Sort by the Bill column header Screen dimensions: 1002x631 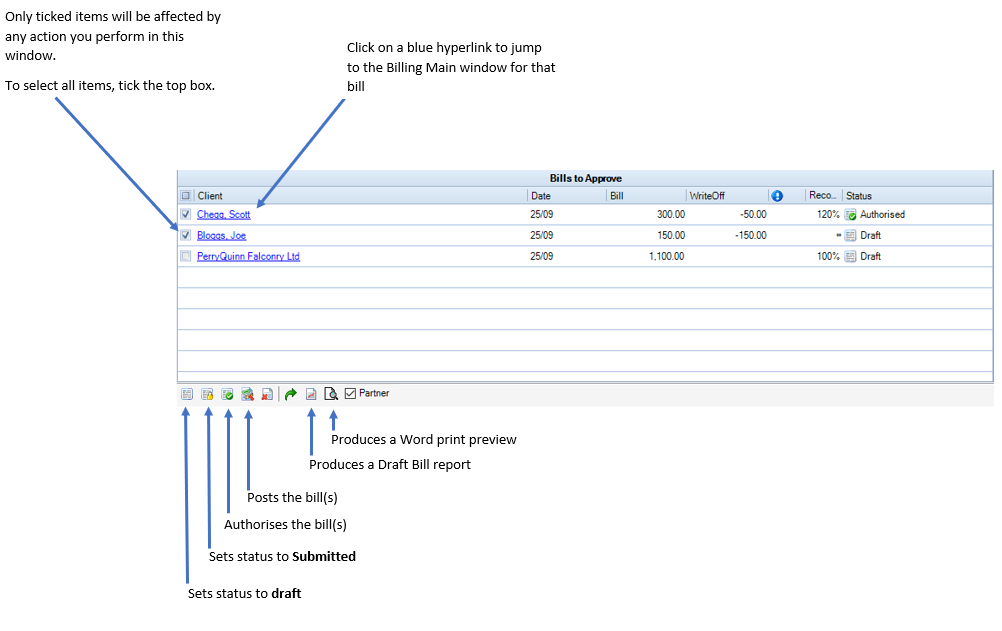pyautogui.click(x=617, y=196)
